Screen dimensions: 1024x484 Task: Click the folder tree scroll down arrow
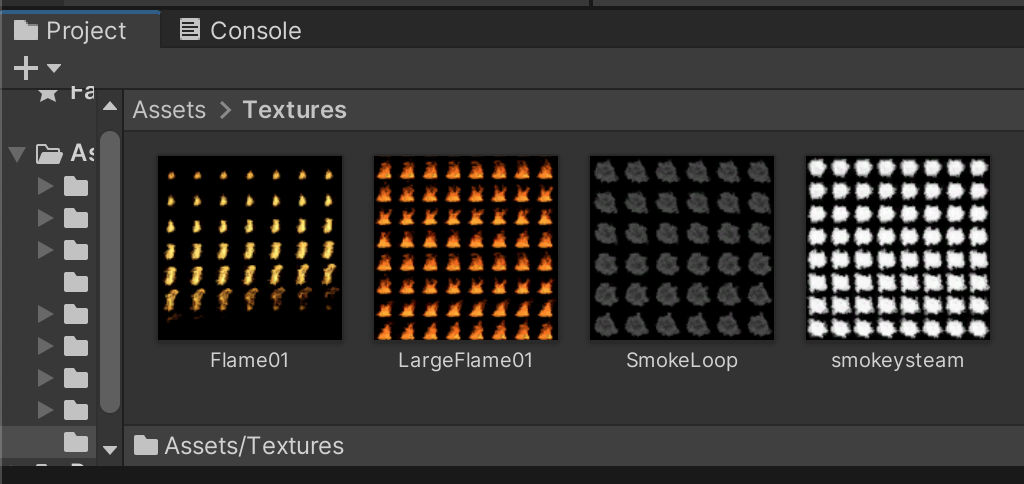pyautogui.click(x=110, y=449)
